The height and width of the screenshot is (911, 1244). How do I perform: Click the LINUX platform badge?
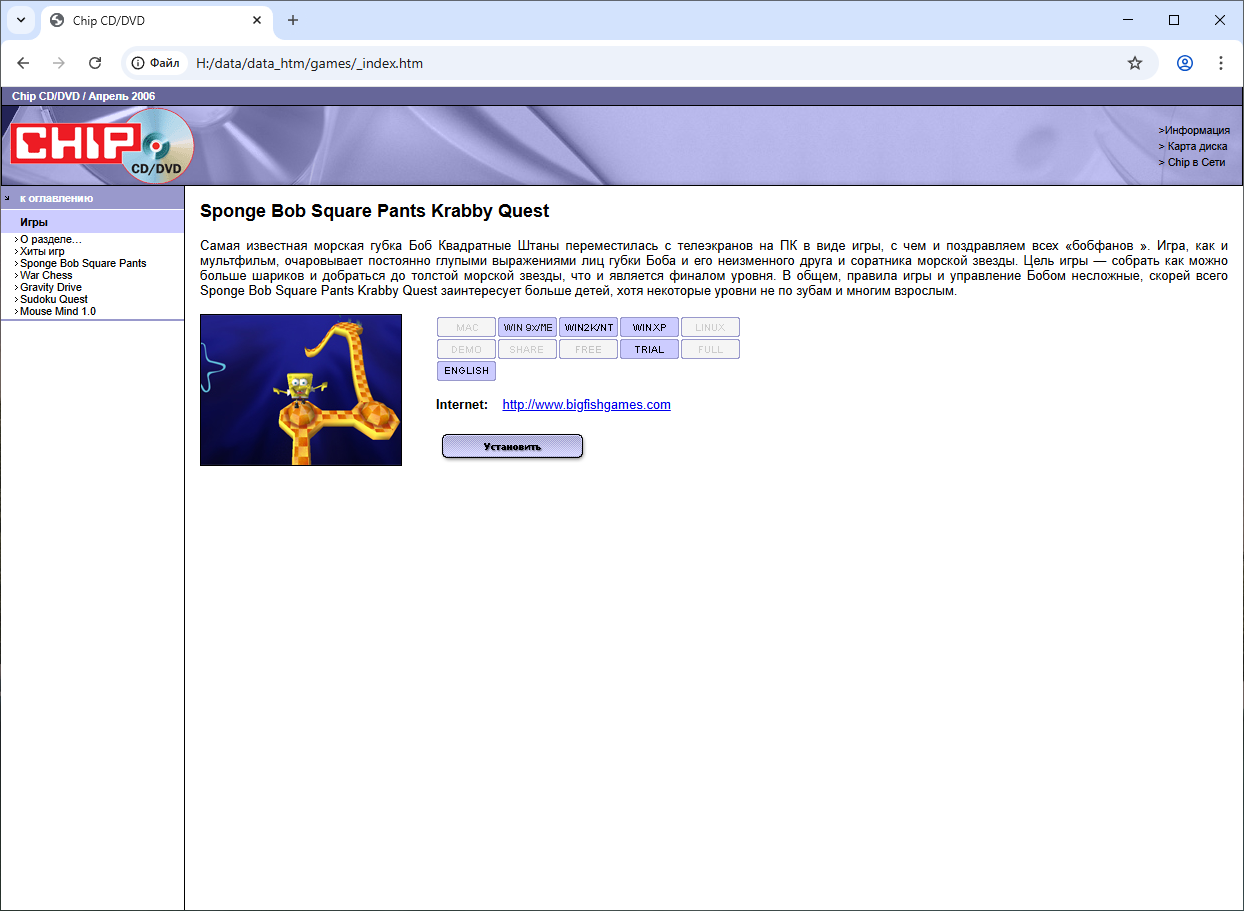tap(710, 327)
